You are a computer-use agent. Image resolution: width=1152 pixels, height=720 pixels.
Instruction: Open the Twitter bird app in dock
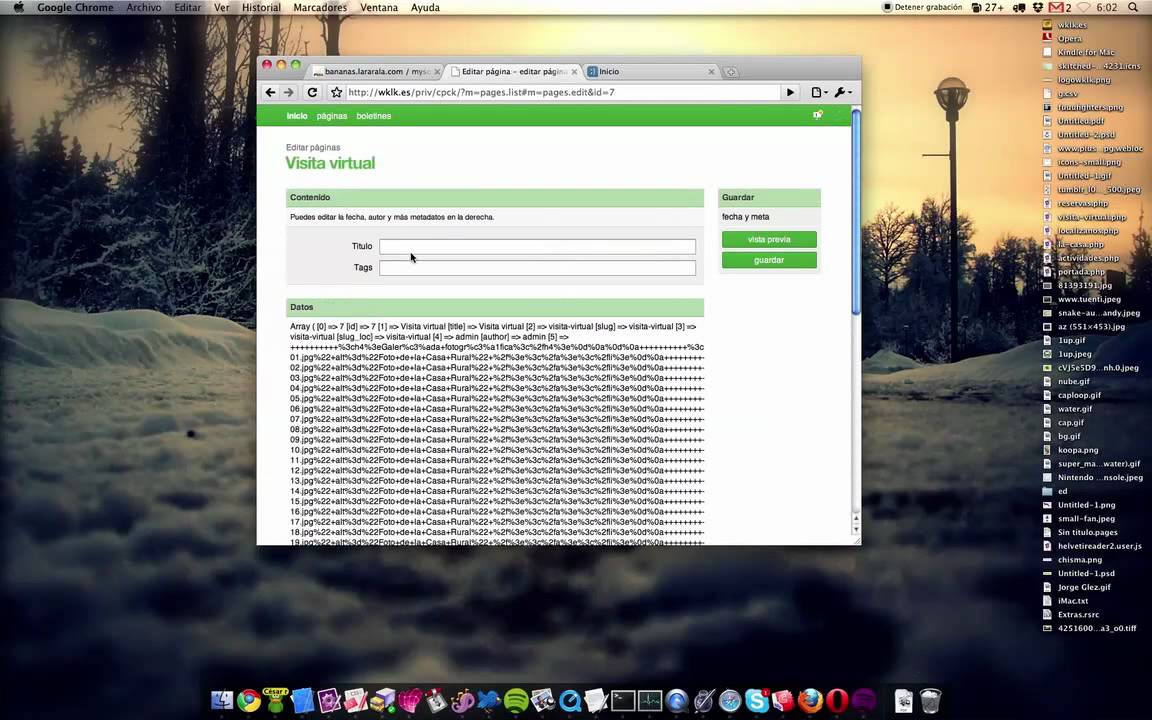coord(489,700)
